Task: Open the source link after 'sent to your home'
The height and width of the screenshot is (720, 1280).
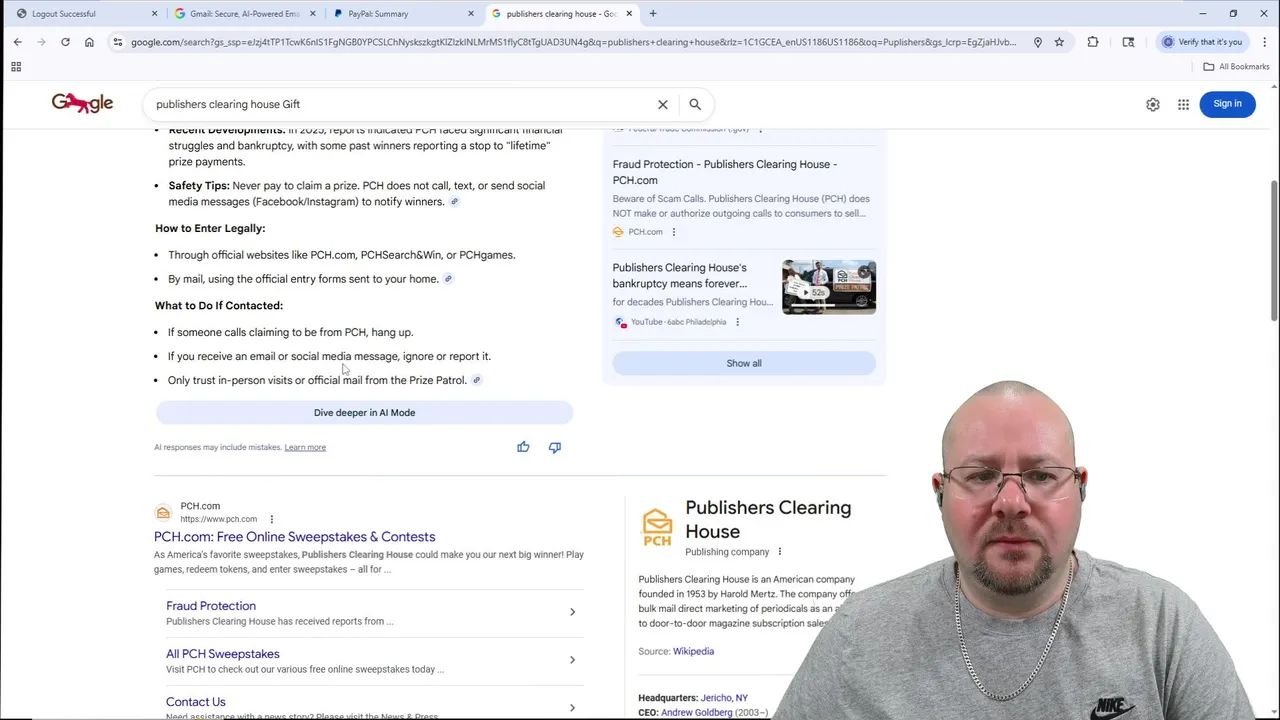Action: coord(448,279)
